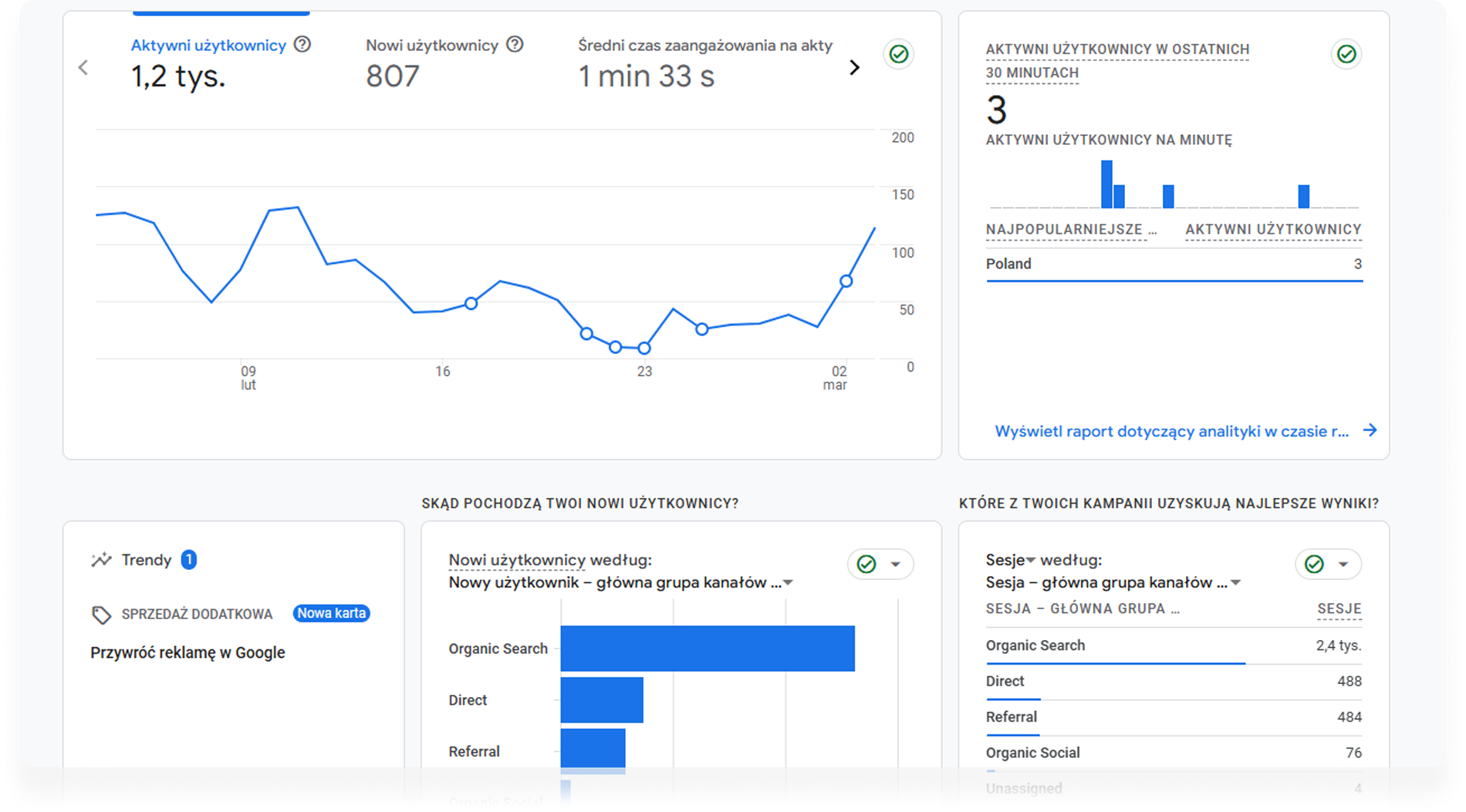Click green check status in users chart card
This screenshot has width=1466, height=812.
tap(898, 54)
